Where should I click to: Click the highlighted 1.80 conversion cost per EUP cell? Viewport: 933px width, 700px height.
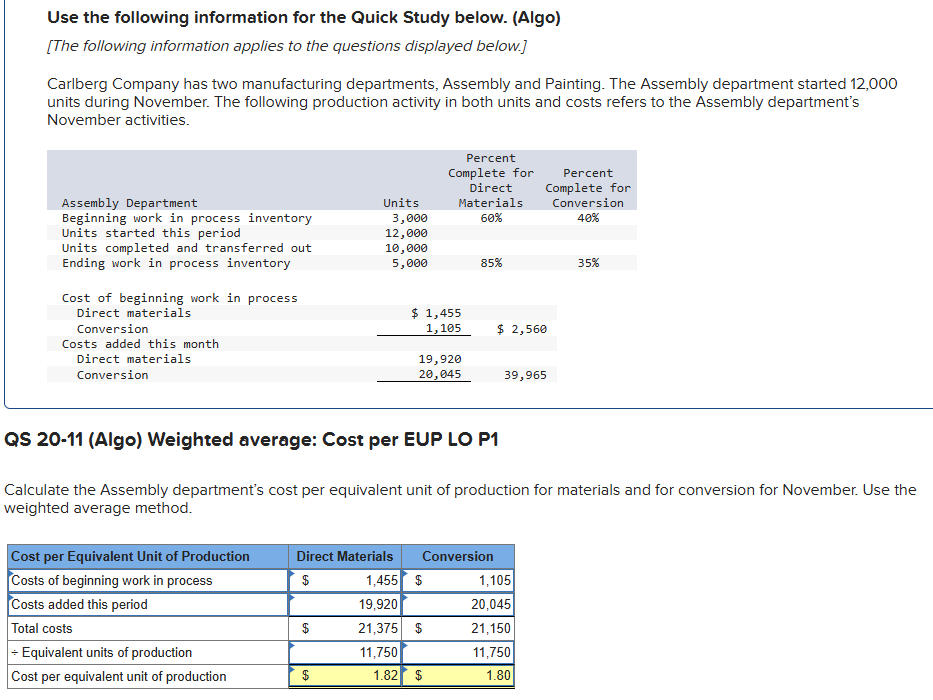[458, 677]
